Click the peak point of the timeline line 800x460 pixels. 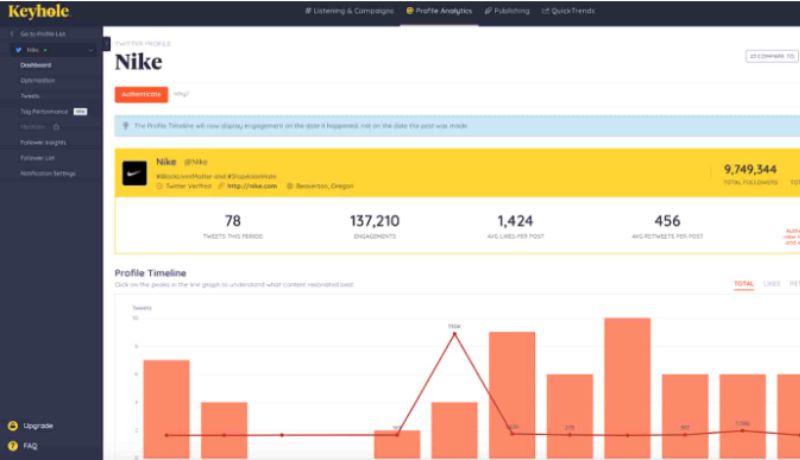tap(455, 334)
